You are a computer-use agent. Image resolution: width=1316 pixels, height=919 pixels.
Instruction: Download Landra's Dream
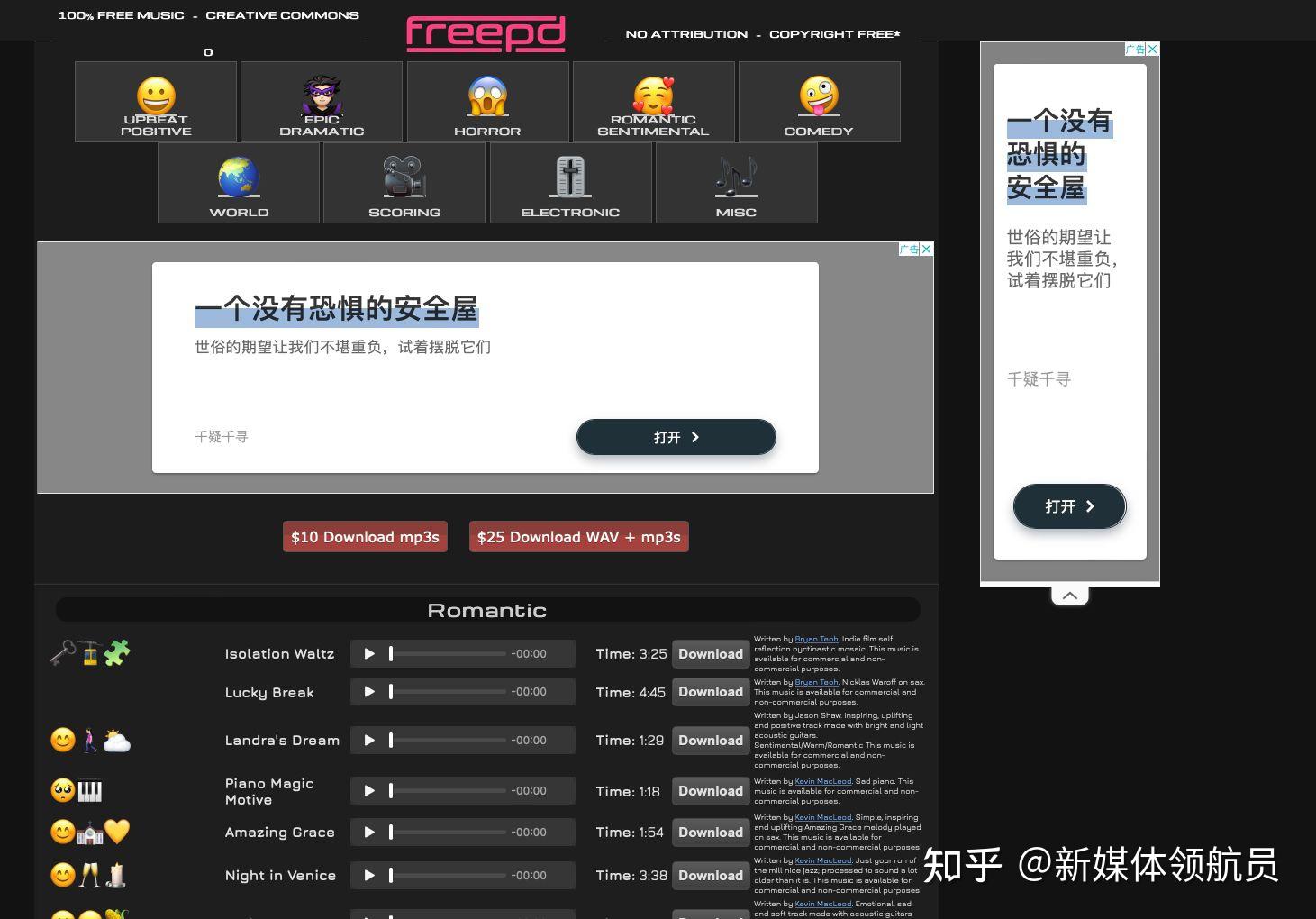point(711,741)
